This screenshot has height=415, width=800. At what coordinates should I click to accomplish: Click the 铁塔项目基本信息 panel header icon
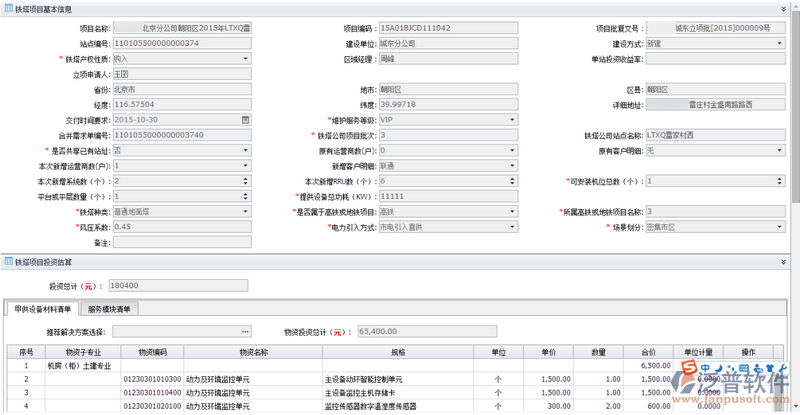click(7, 9)
